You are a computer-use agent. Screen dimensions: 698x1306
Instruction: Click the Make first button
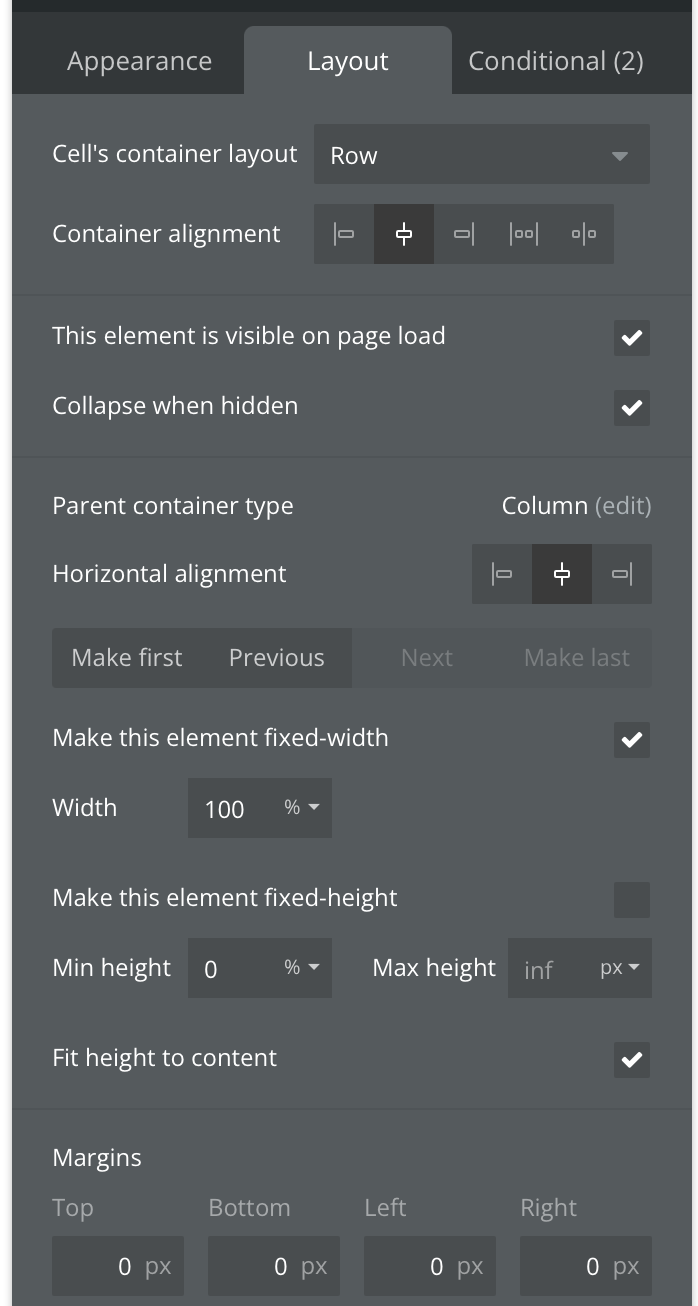coord(127,658)
